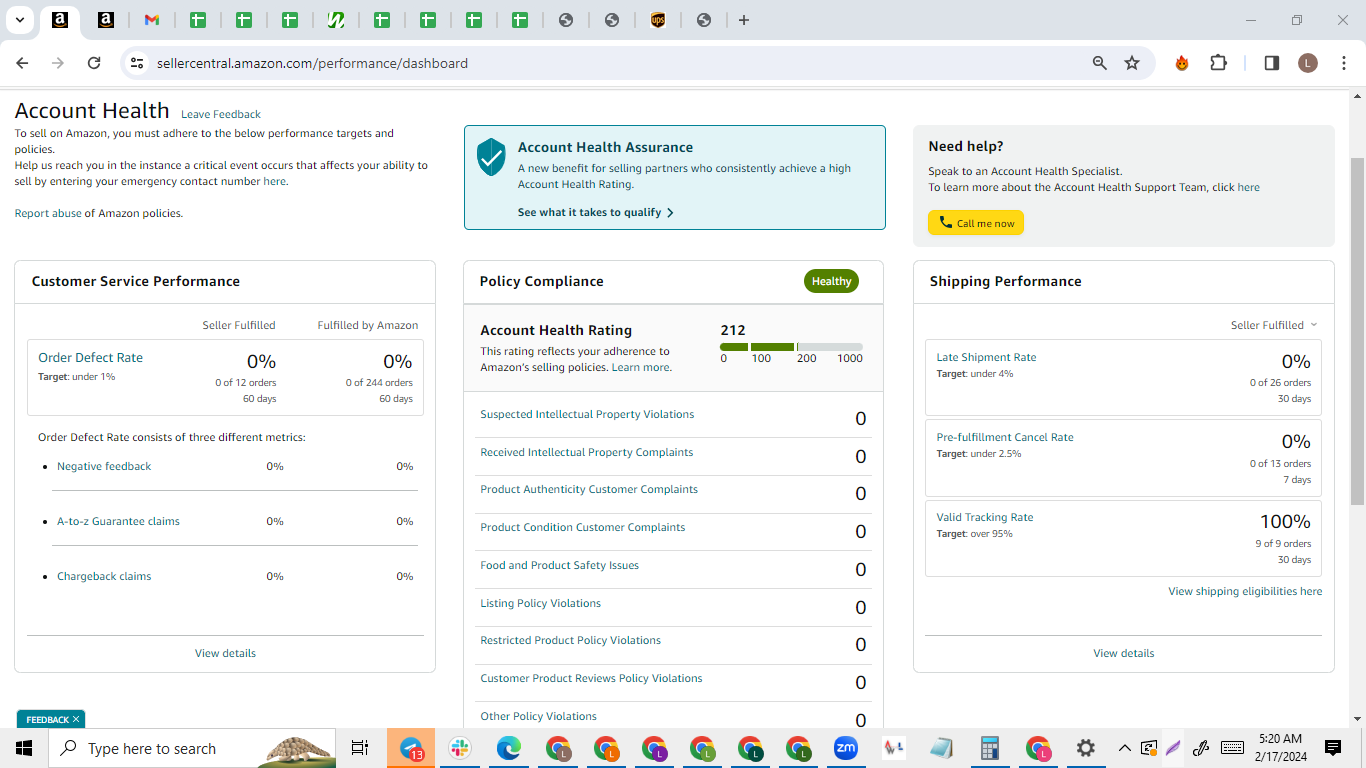Open the Pre-fulfillment Cancel Rate link
The height and width of the screenshot is (768, 1366).
coord(1005,437)
